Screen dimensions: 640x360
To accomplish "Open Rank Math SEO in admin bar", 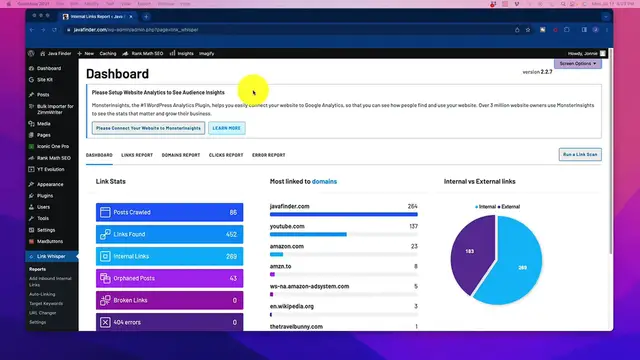I will tap(143, 53).
